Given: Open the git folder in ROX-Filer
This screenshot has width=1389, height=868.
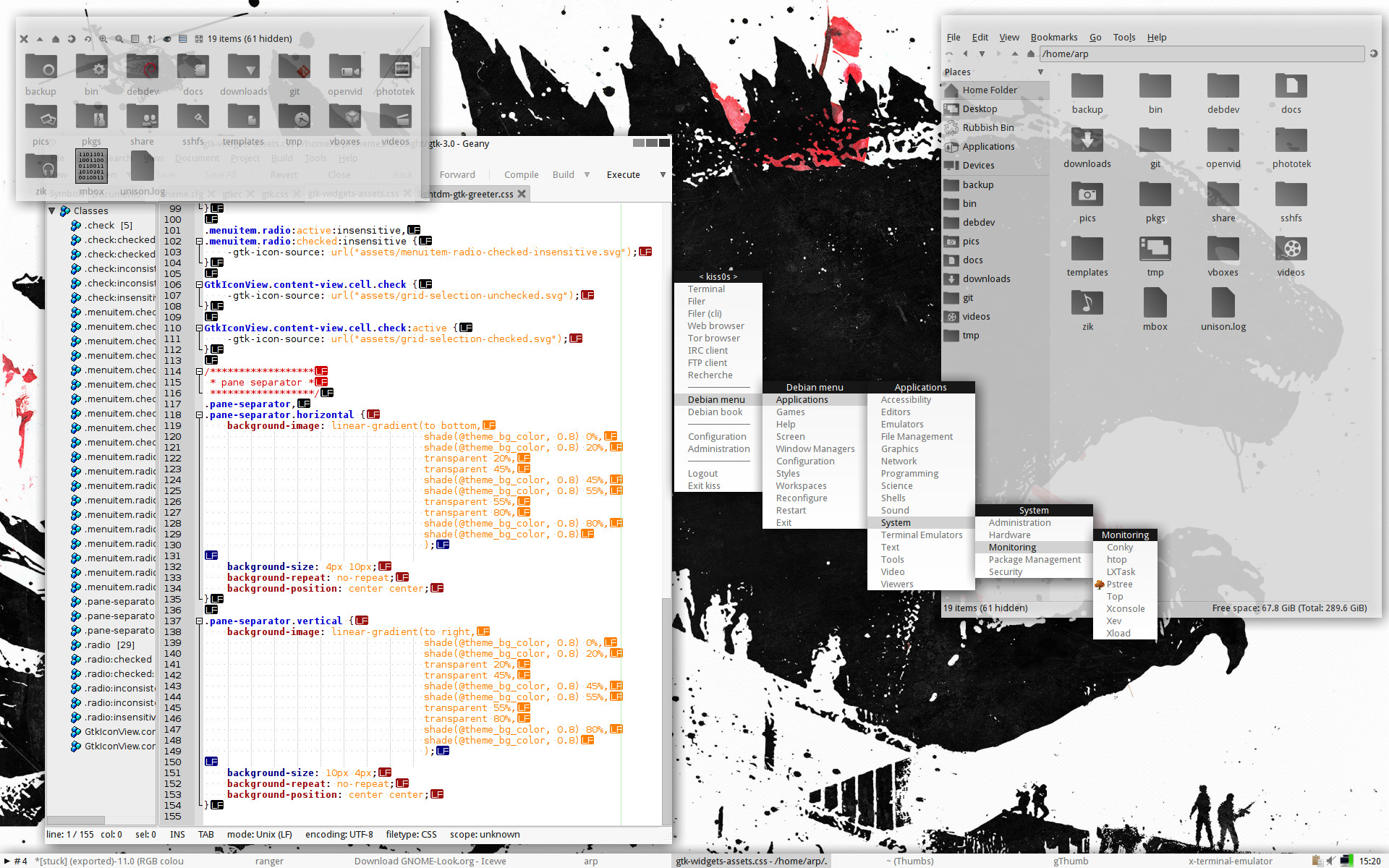Looking at the screenshot, I should click(294, 75).
